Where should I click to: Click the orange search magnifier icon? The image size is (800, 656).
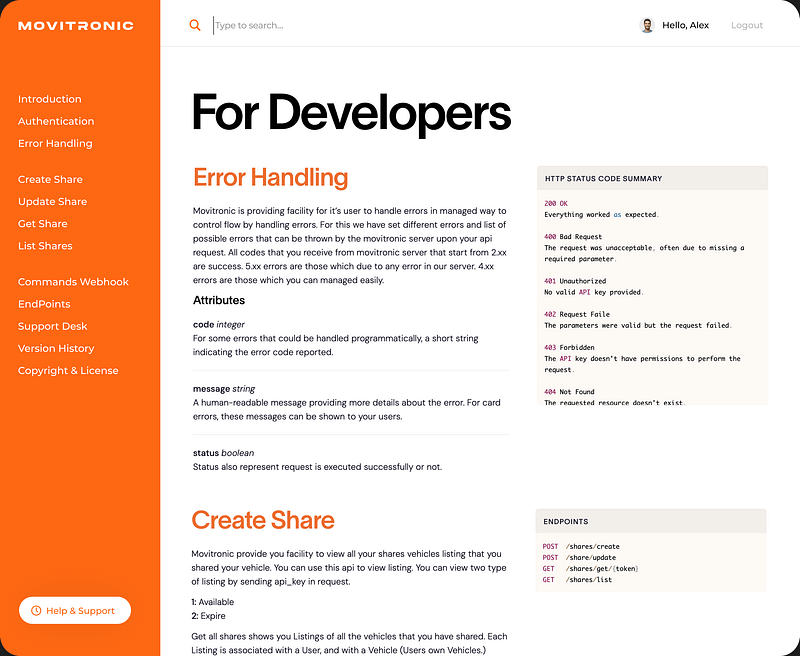point(195,25)
